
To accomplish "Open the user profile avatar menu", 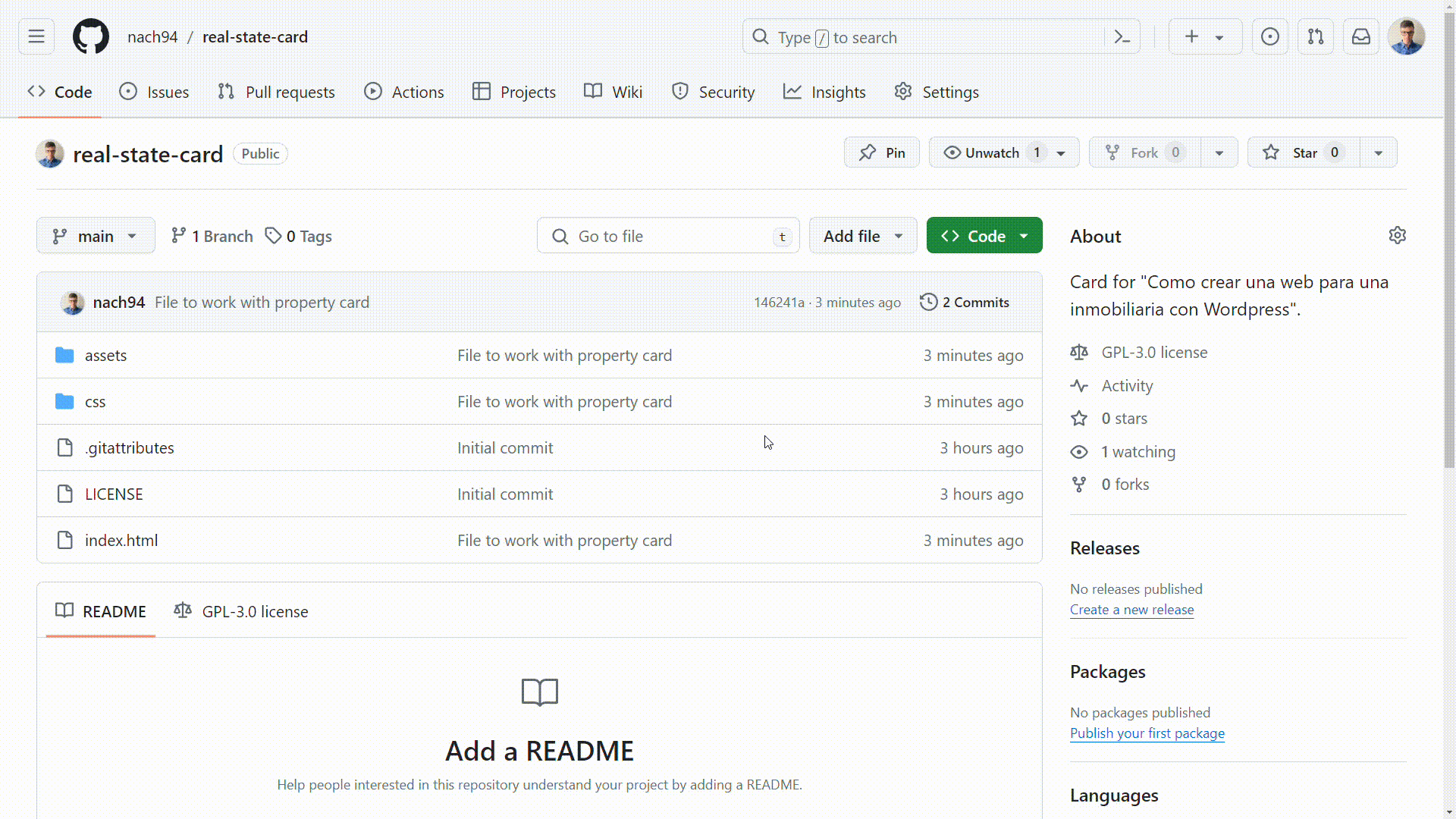I will coord(1407,36).
